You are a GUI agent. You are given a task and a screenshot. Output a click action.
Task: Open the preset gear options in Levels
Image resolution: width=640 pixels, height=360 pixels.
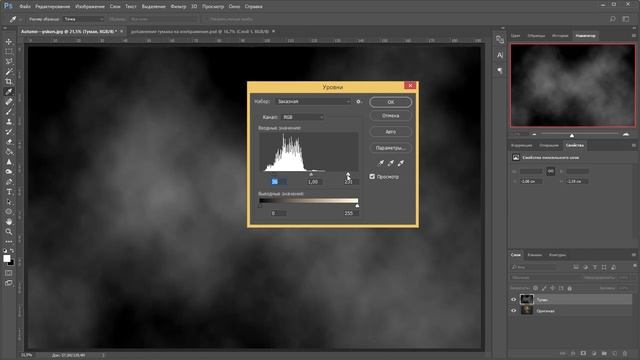[x=359, y=102]
